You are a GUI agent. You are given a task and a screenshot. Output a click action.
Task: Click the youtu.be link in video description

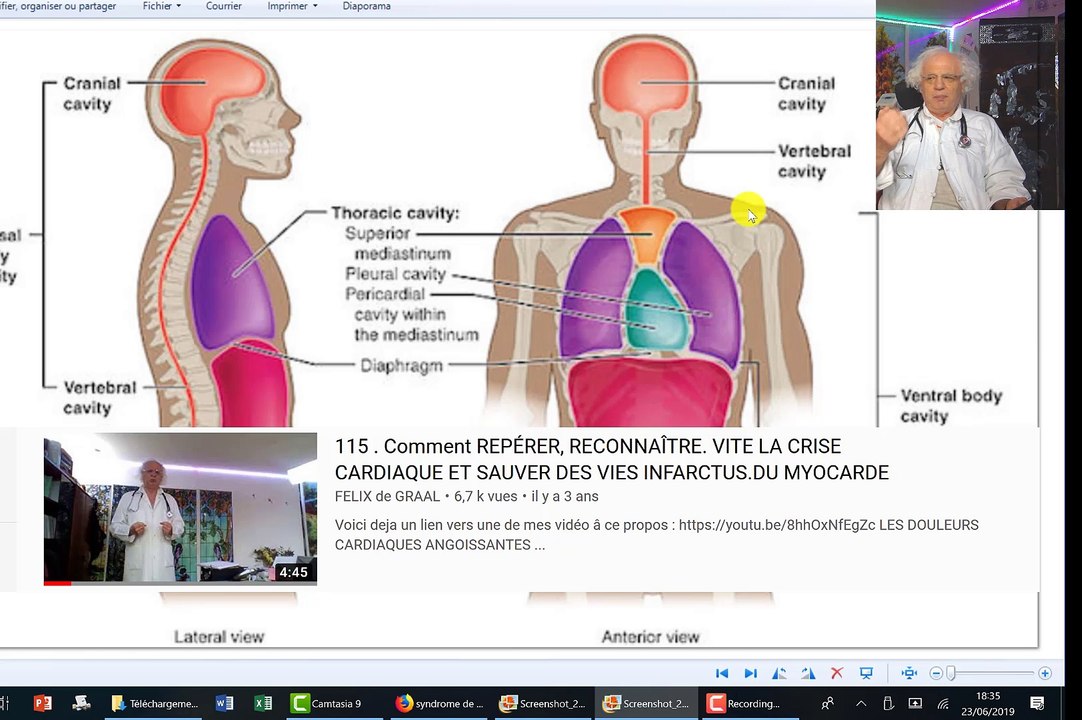[777, 525]
